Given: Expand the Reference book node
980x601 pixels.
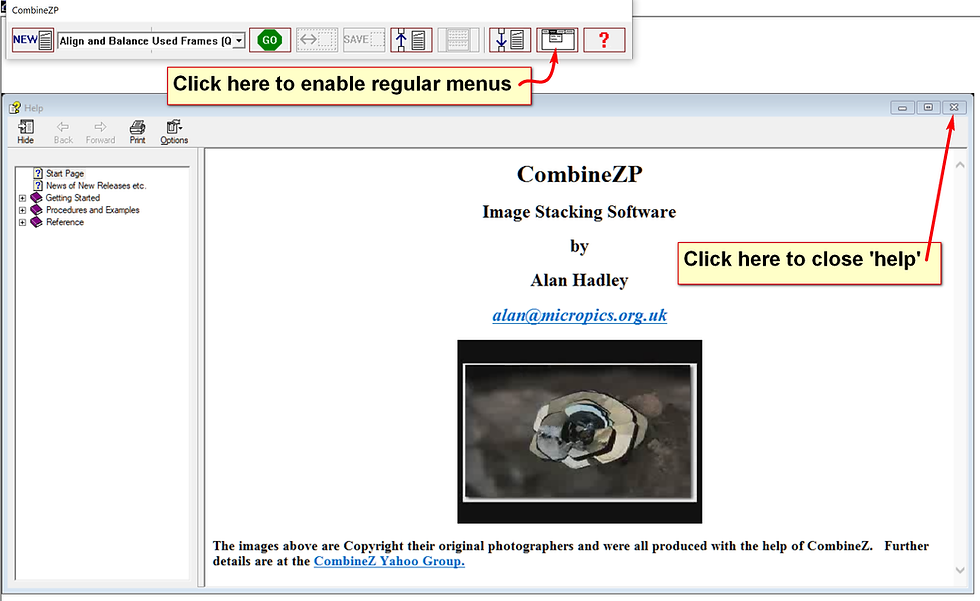Looking at the screenshot, I should coord(22,222).
